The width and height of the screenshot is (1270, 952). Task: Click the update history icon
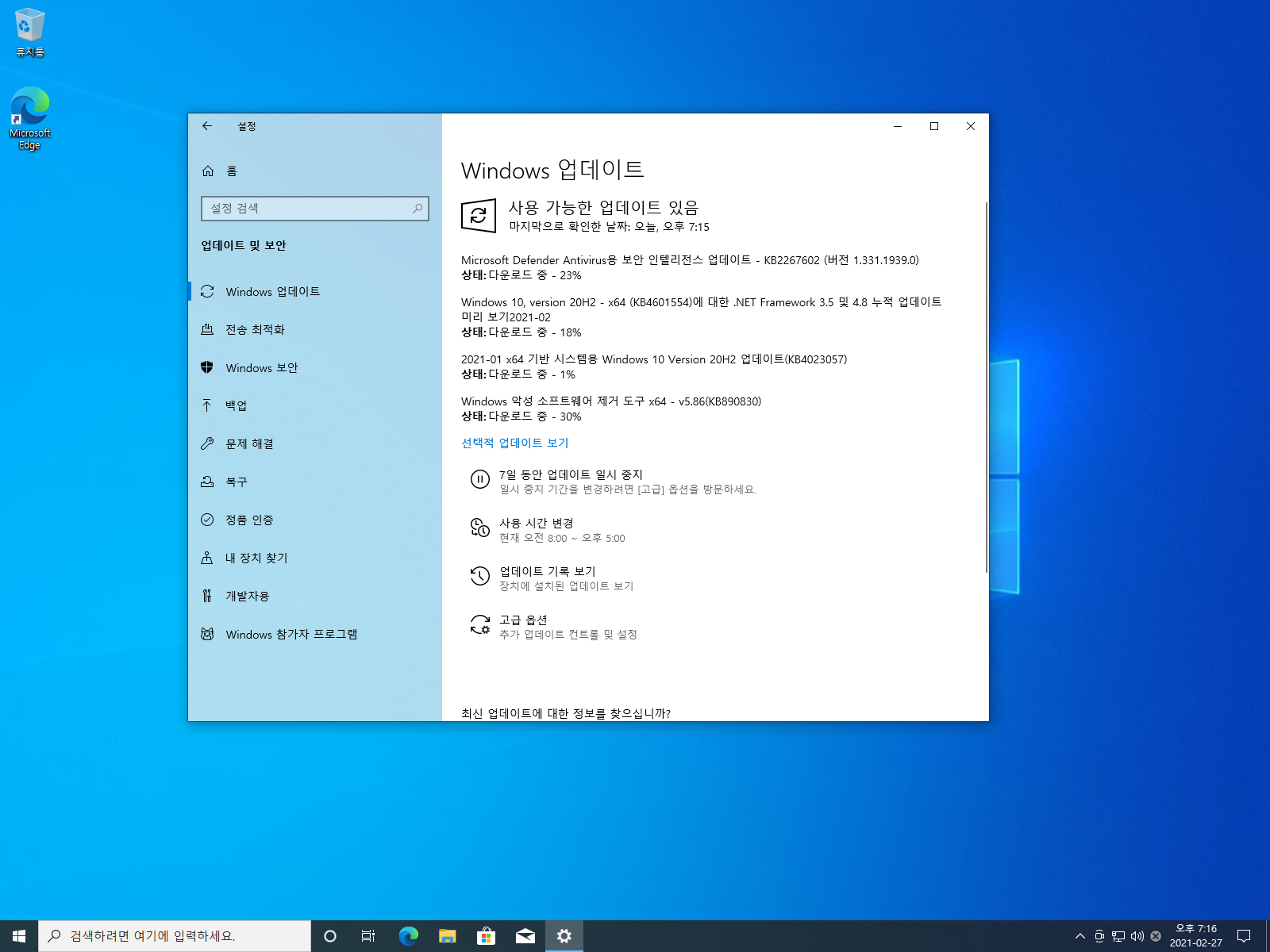[x=479, y=576]
